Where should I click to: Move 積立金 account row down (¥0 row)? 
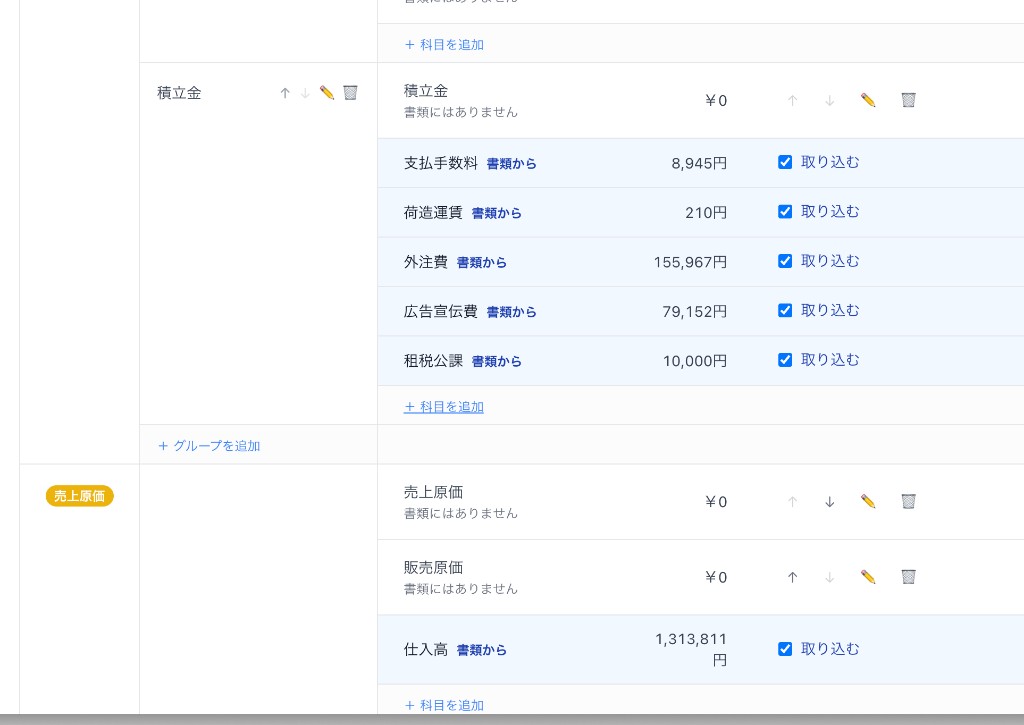(829, 101)
